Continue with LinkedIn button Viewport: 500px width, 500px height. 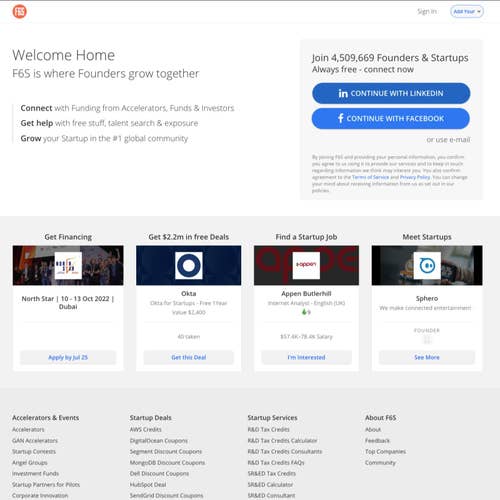(x=391, y=93)
